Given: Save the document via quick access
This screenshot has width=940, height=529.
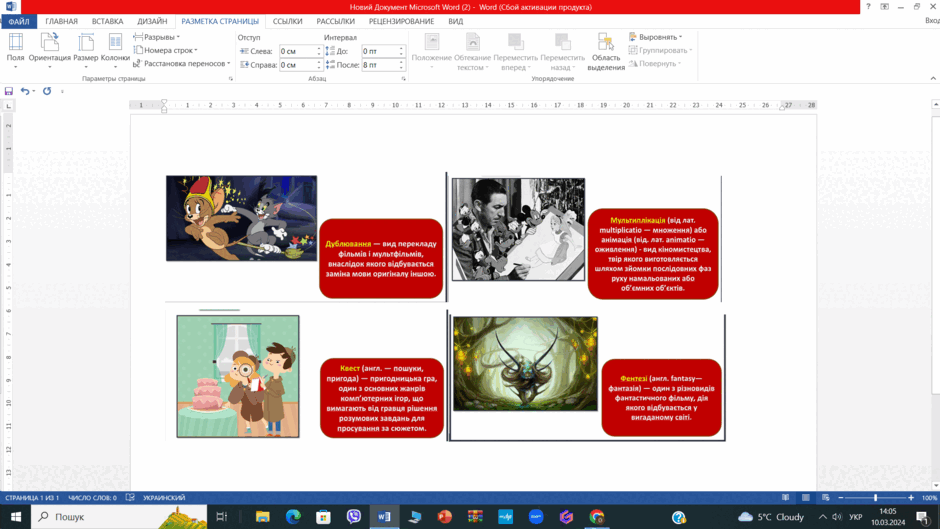Looking at the screenshot, I should coord(8,91).
